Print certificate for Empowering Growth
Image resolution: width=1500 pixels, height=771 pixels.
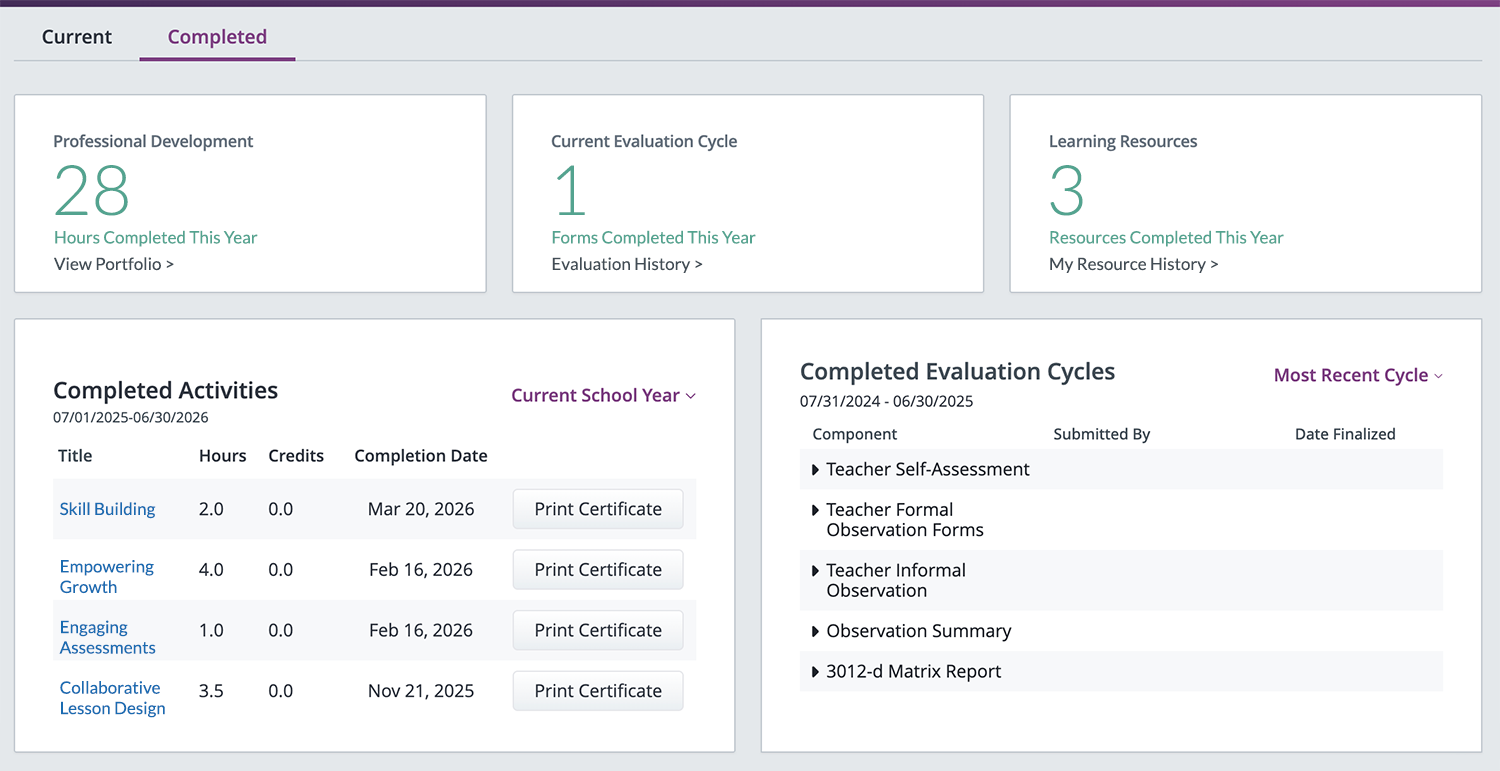pos(597,570)
